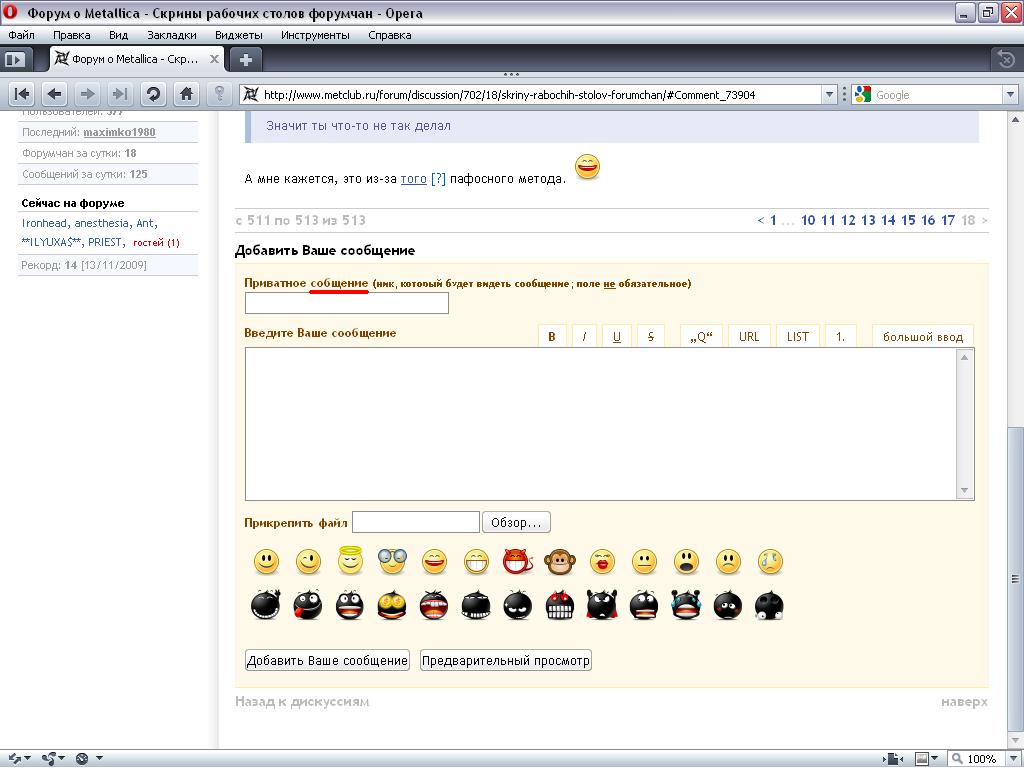Toggle bold formatting with B button
The width and height of the screenshot is (1024, 768).
(551, 337)
